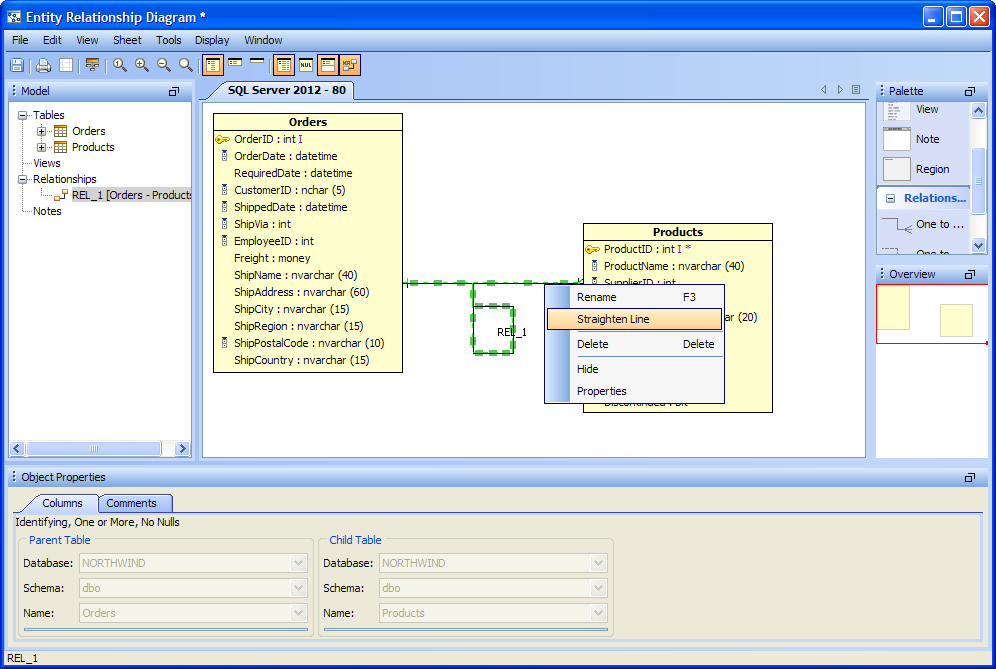Collapse the Relationships tree node

(23, 179)
